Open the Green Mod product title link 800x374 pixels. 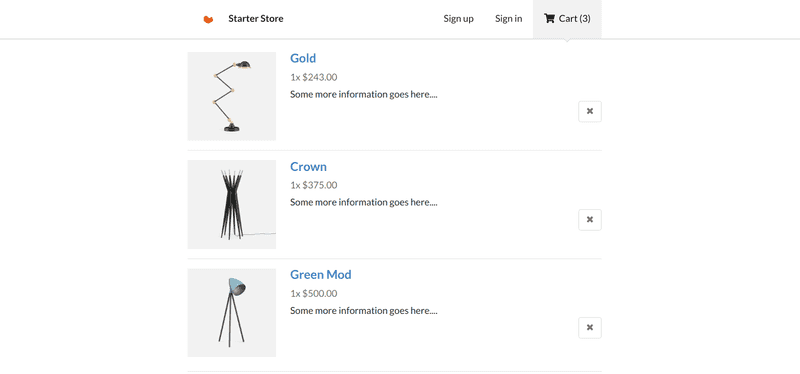320,275
